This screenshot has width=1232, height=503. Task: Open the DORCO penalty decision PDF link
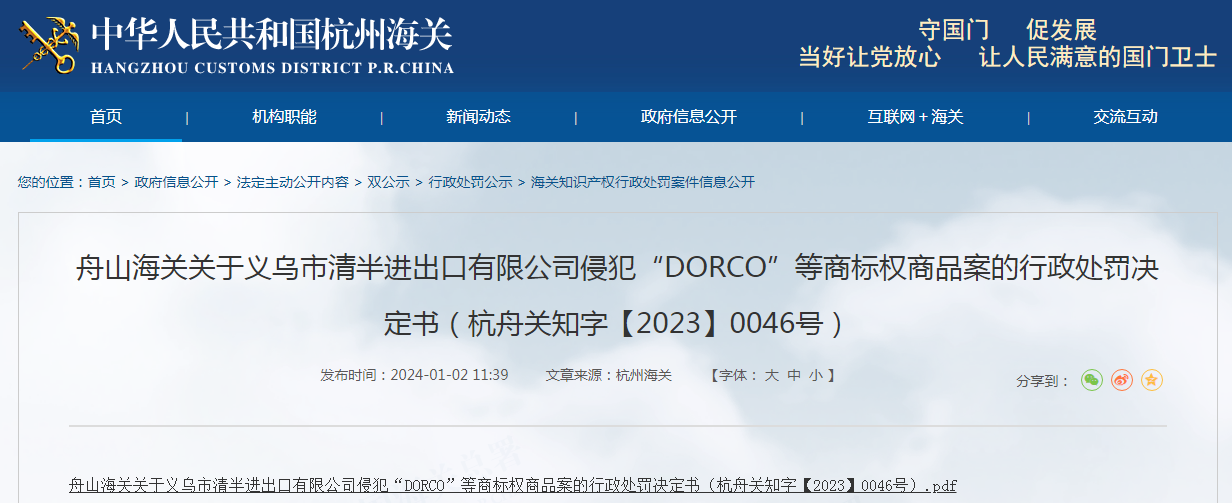pos(512,486)
